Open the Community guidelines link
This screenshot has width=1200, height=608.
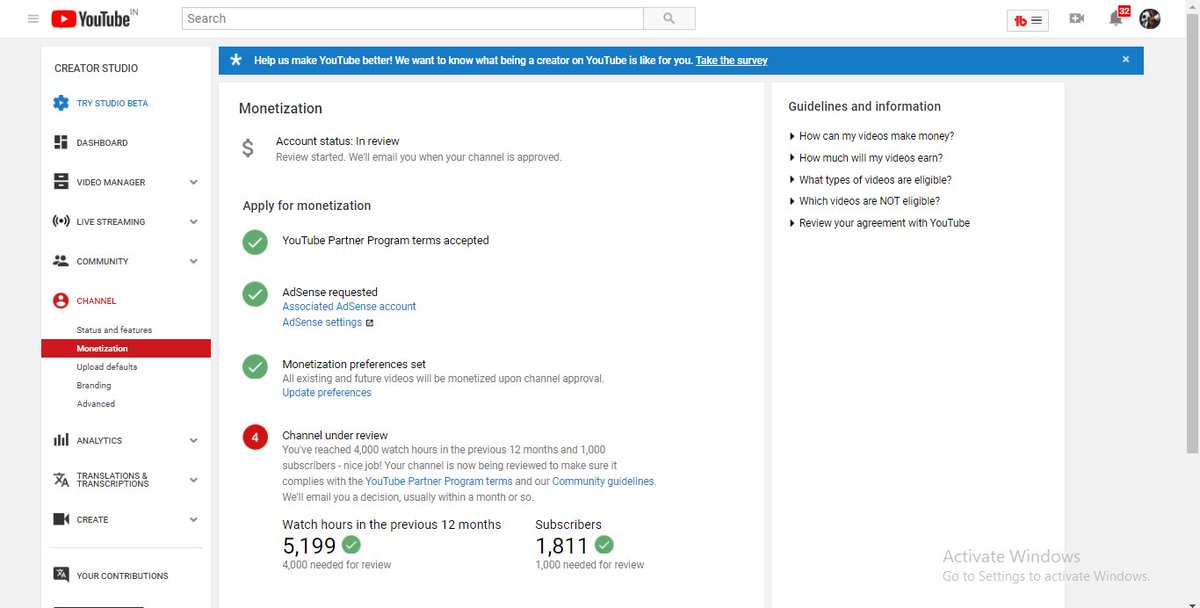(603, 481)
